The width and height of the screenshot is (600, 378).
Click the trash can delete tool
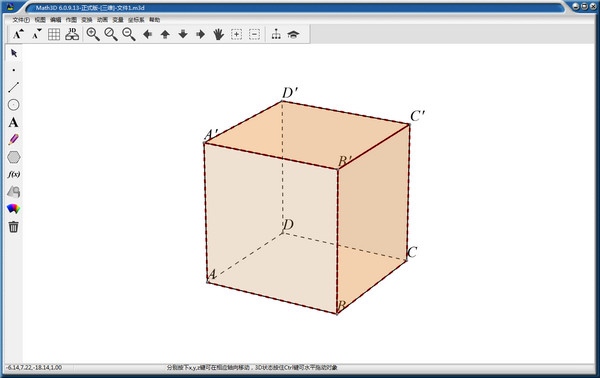coord(13,226)
